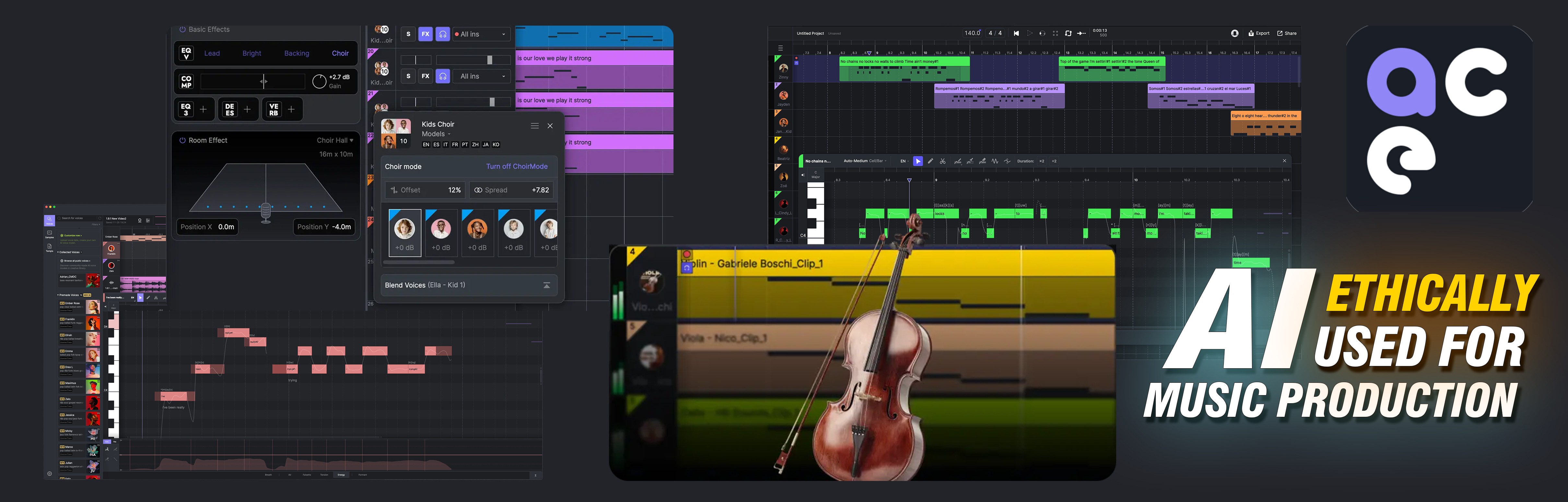Viewport: 1568px width, 502px height.
Task: Toggle Room Effect power switch
Action: [182, 141]
